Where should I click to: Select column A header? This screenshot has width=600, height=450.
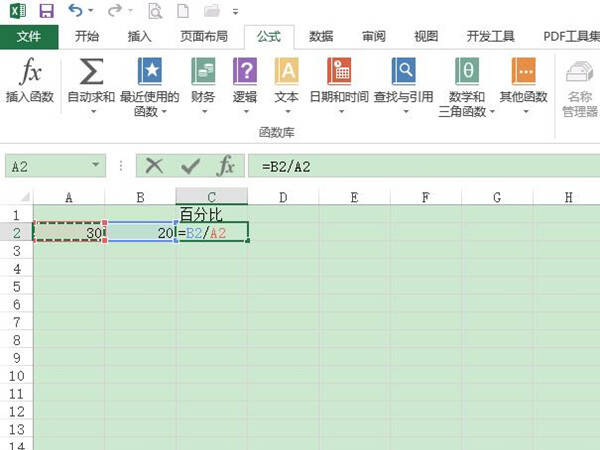(69, 197)
